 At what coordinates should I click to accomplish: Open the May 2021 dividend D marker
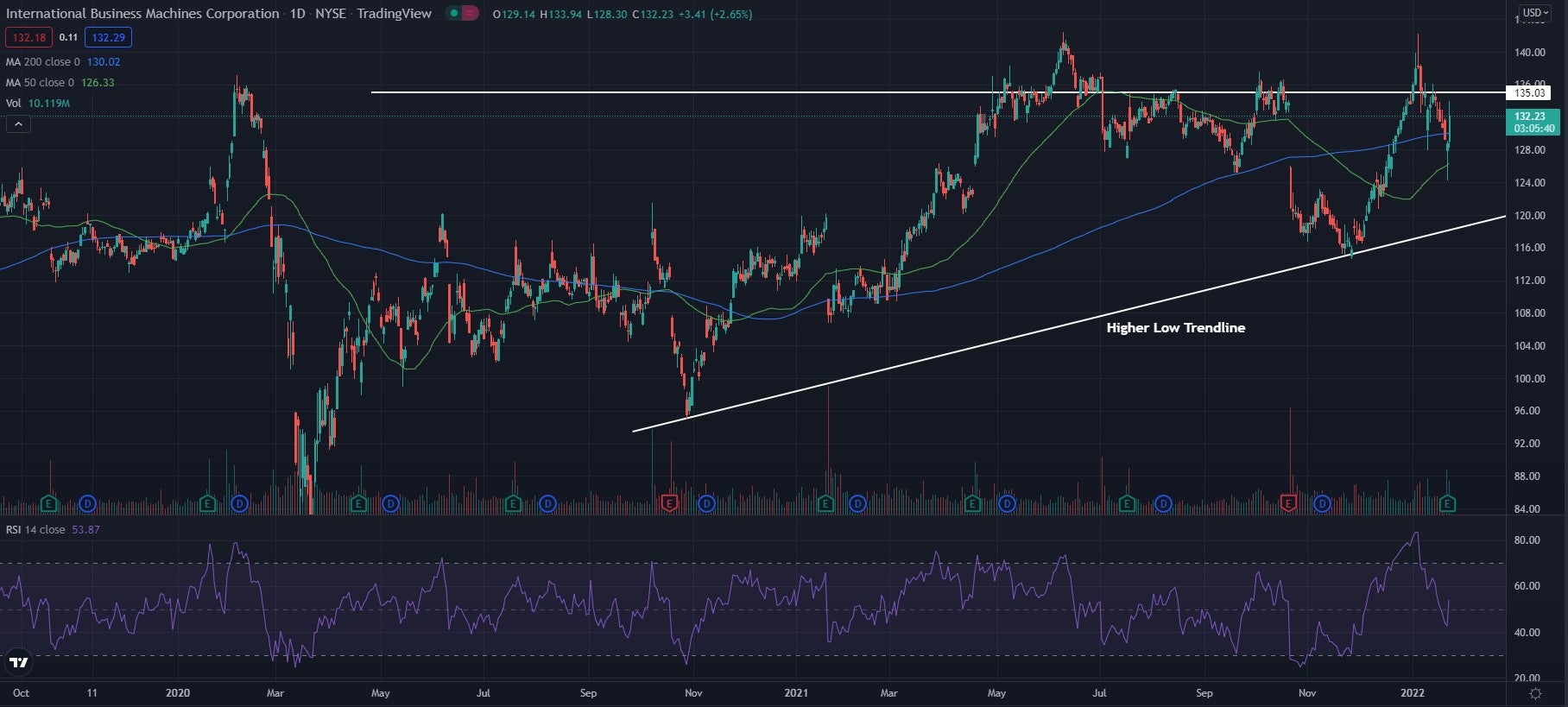tap(1007, 503)
